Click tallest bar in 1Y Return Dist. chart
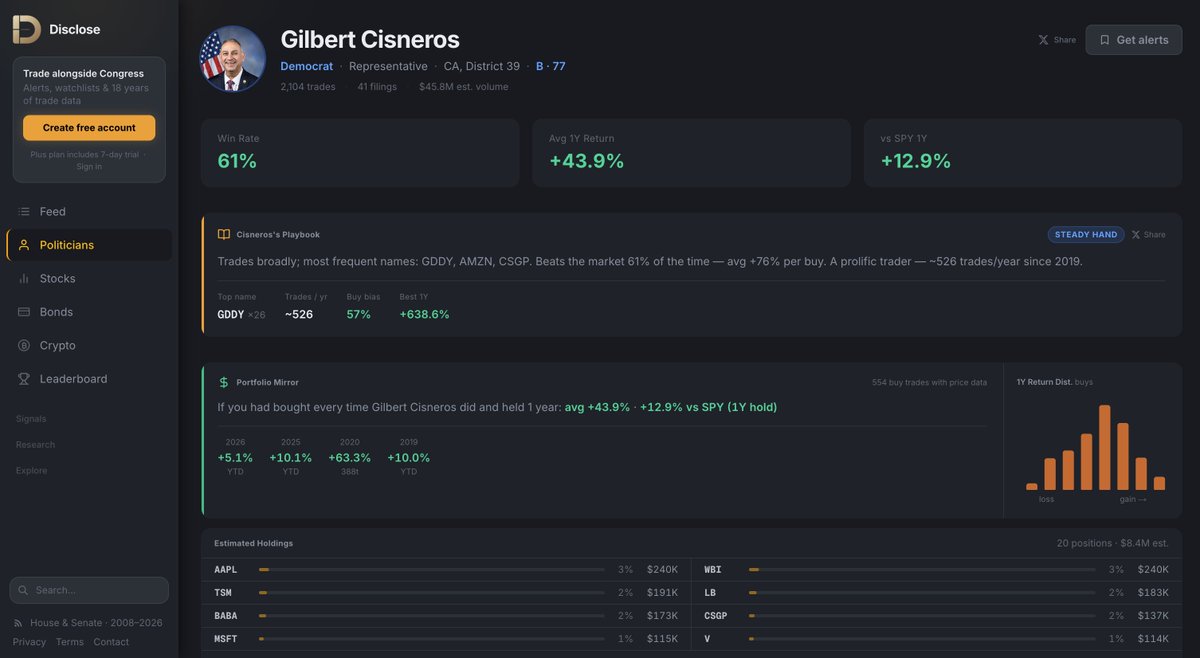Viewport: 1200px width, 658px height. click(x=1105, y=447)
